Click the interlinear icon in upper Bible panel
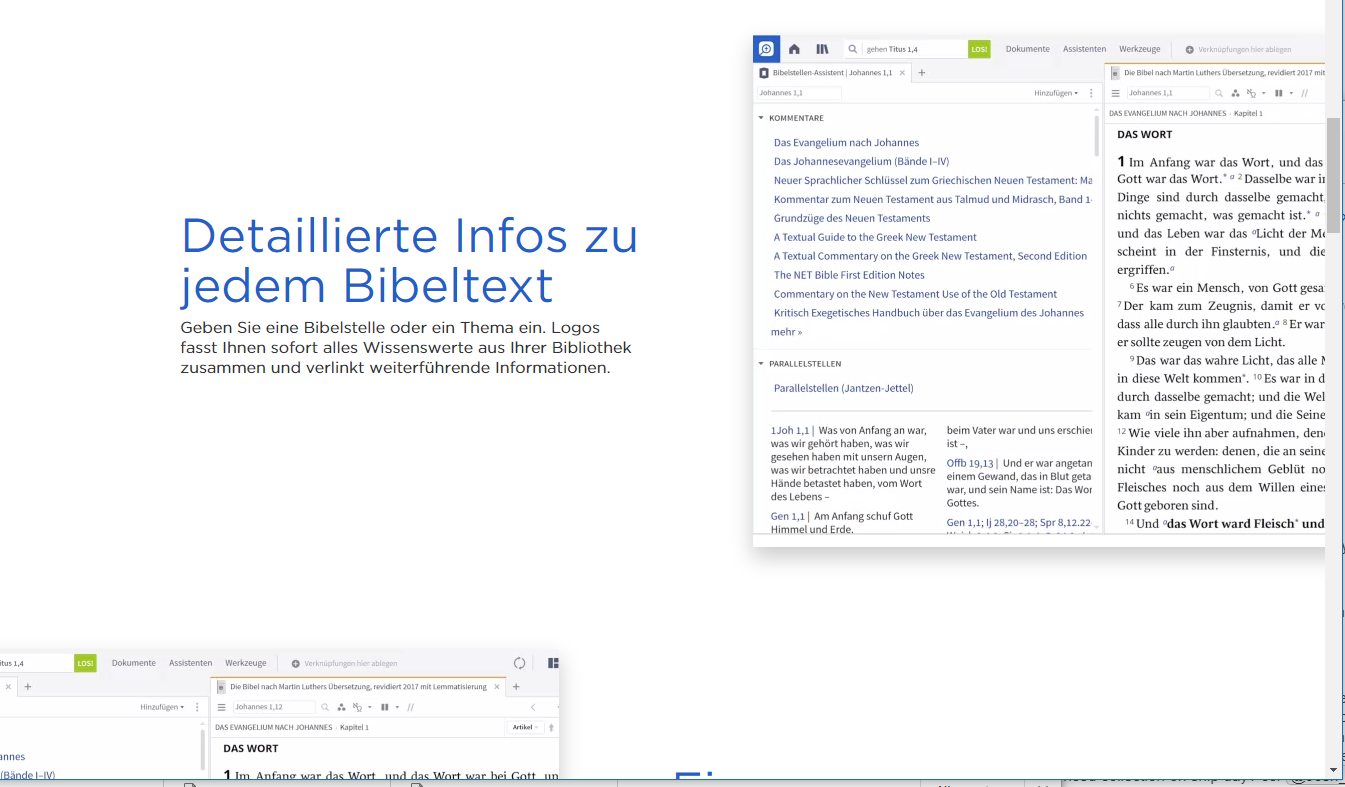 pos(1252,93)
